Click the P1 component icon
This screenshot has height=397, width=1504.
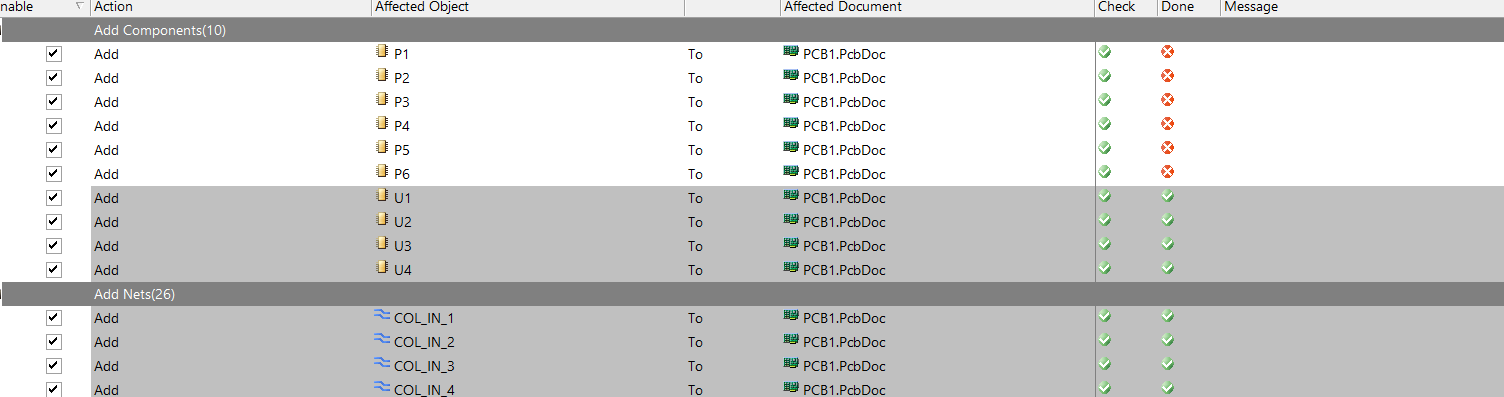[x=381, y=52]
